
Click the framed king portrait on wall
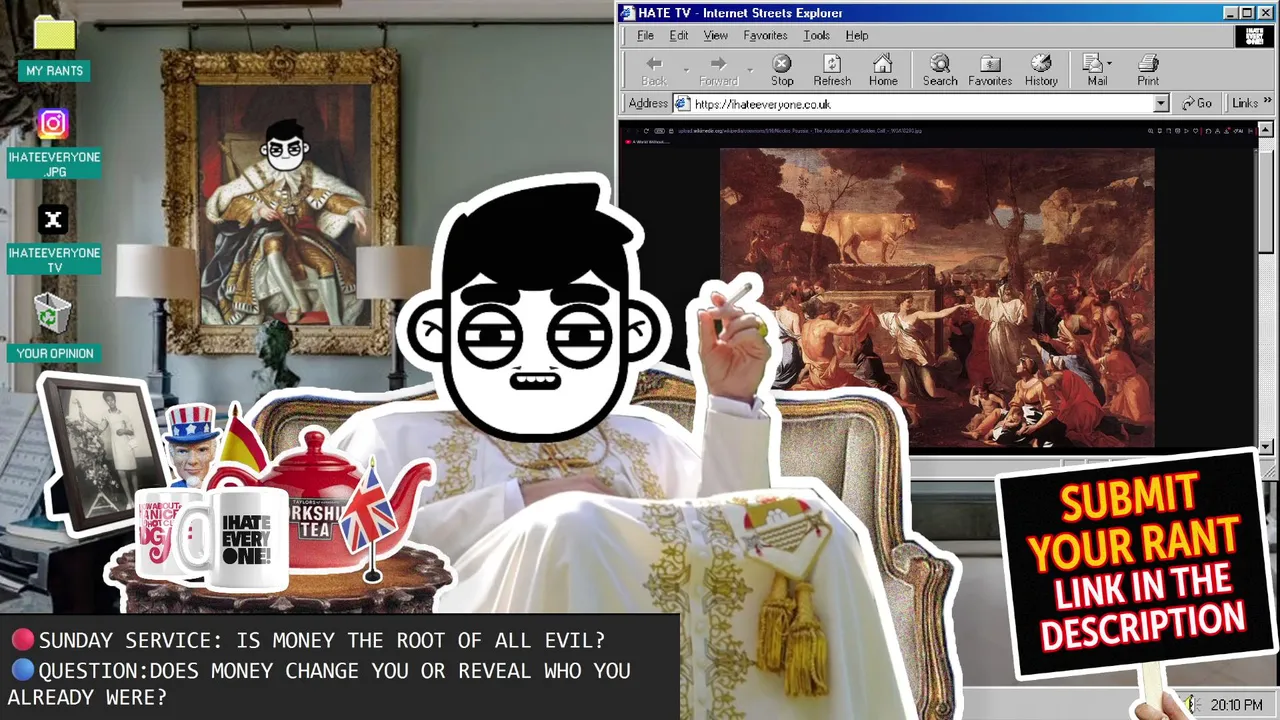point(281,201)
